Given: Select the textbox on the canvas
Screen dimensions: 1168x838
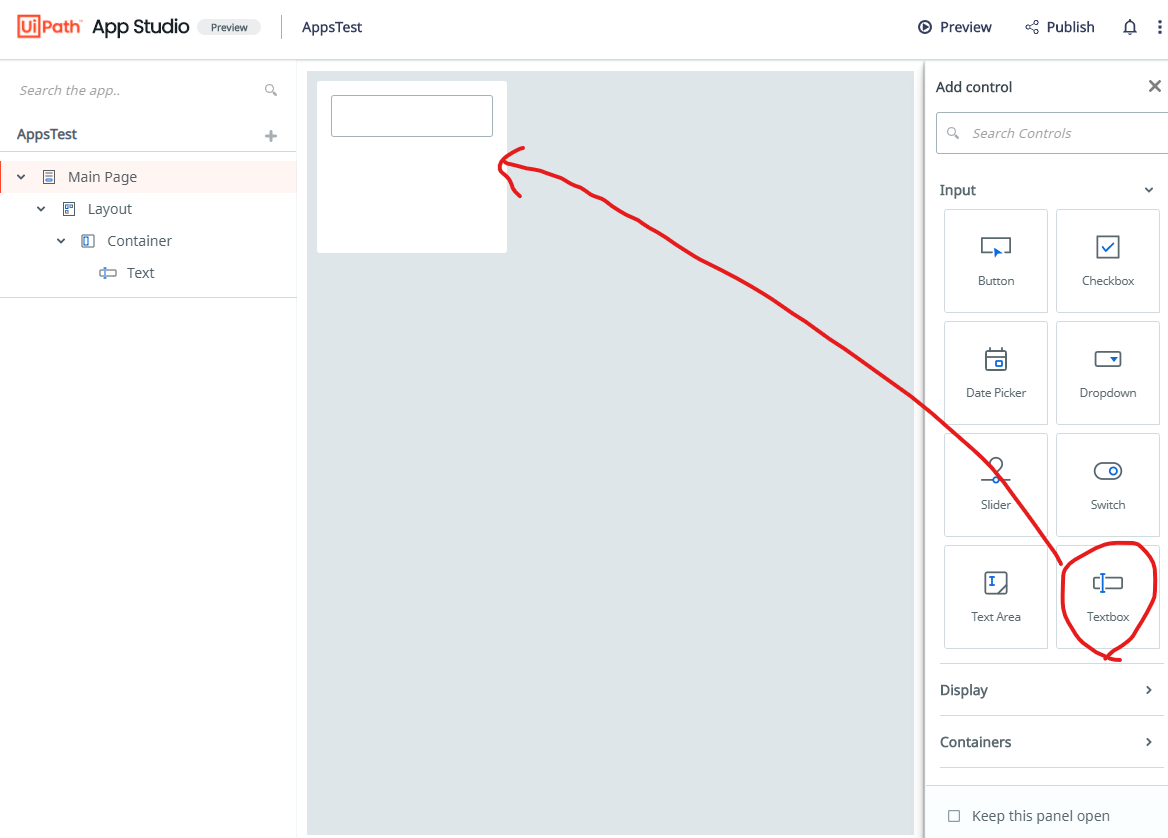Looking at the screenshot, I should point(411,115).
